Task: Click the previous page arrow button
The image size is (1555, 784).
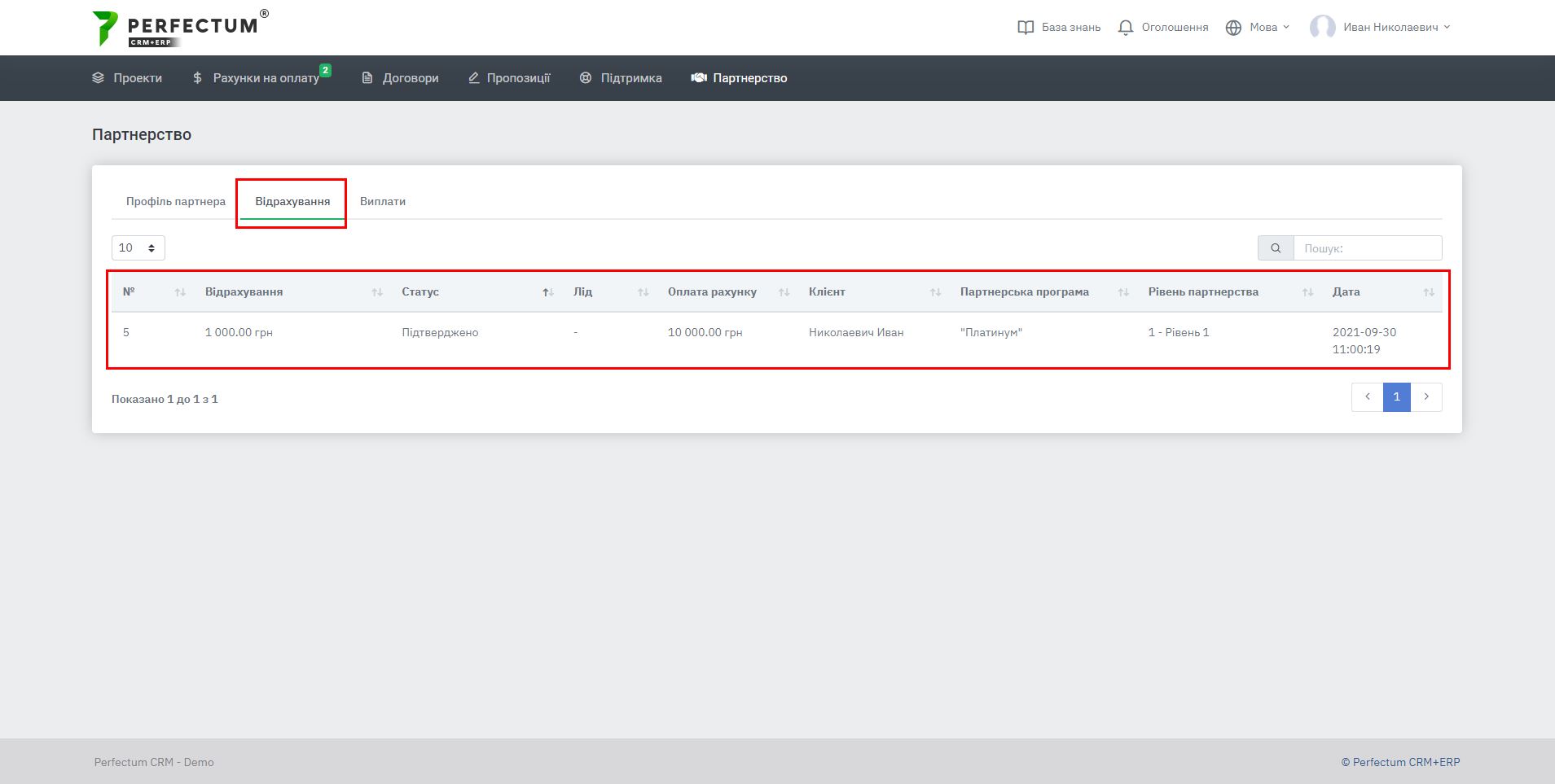Action: coord(1367,397)
